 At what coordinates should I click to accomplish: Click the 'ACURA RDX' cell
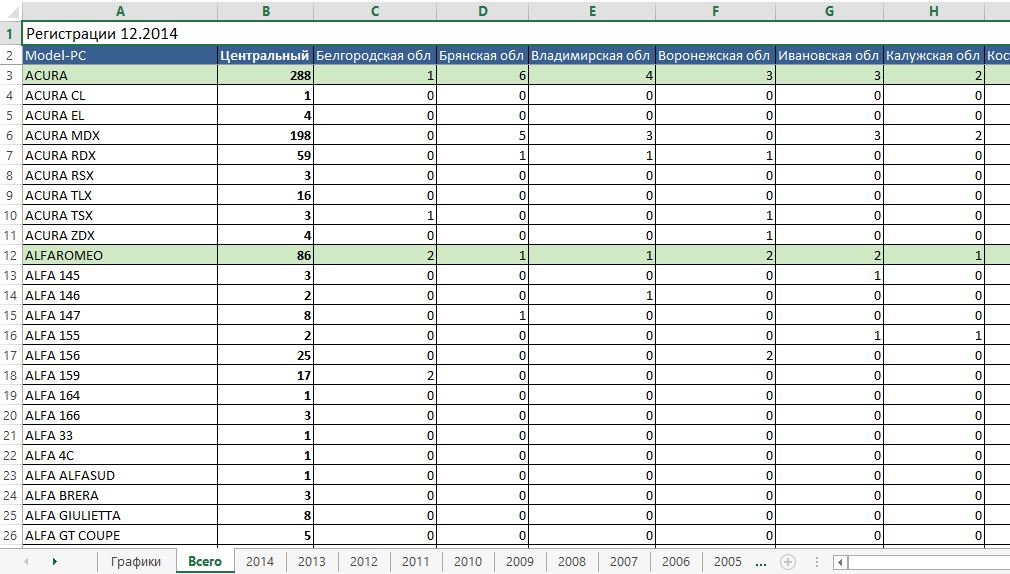(120, 155)
